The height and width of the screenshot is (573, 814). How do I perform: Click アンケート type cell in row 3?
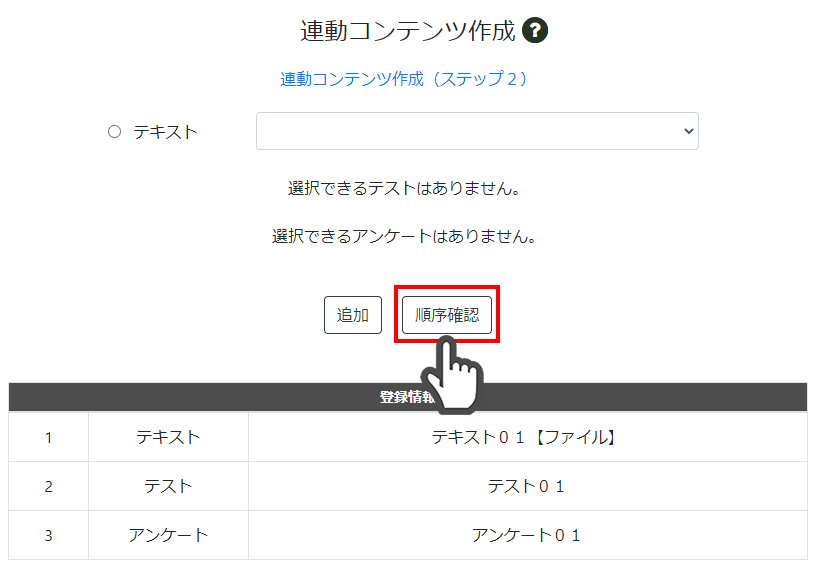tap(168, 535)
